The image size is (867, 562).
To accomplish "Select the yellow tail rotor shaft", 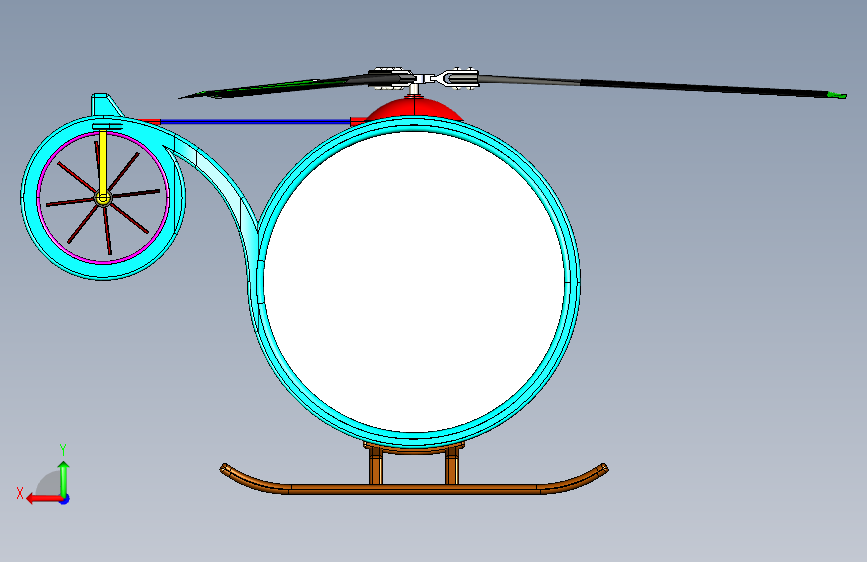I will 103,162.
